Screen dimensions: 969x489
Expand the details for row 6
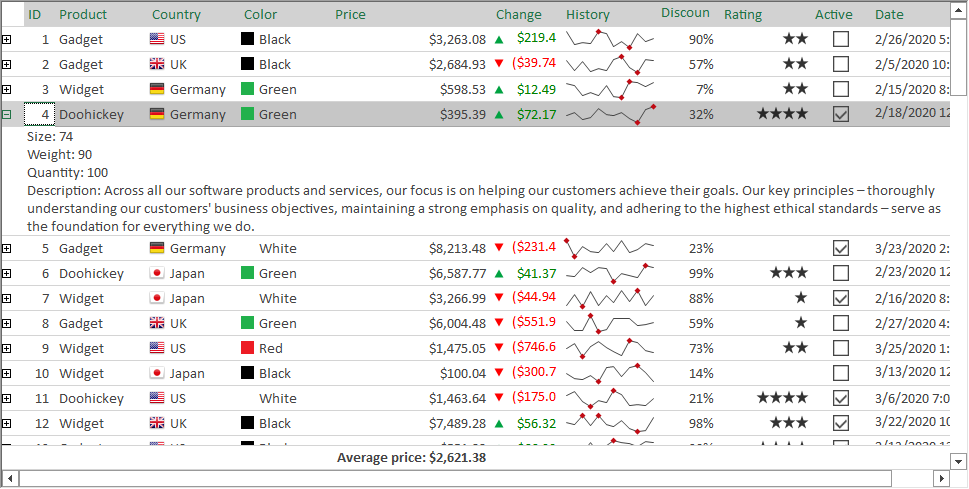pyautogui.click(x=7, y=273)
